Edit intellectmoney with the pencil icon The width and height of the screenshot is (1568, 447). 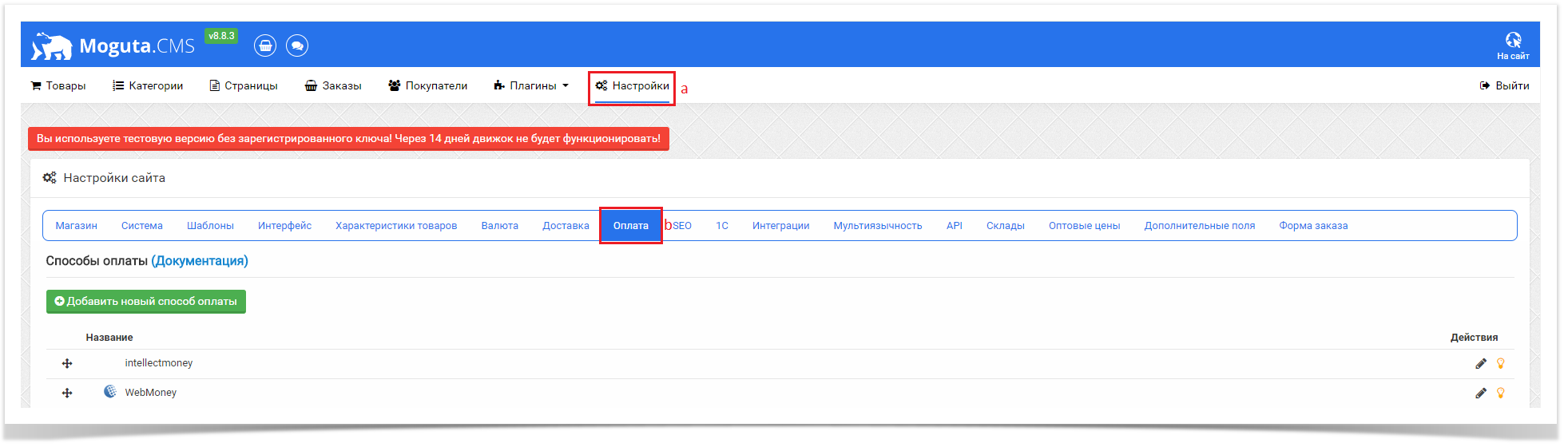1480,364
